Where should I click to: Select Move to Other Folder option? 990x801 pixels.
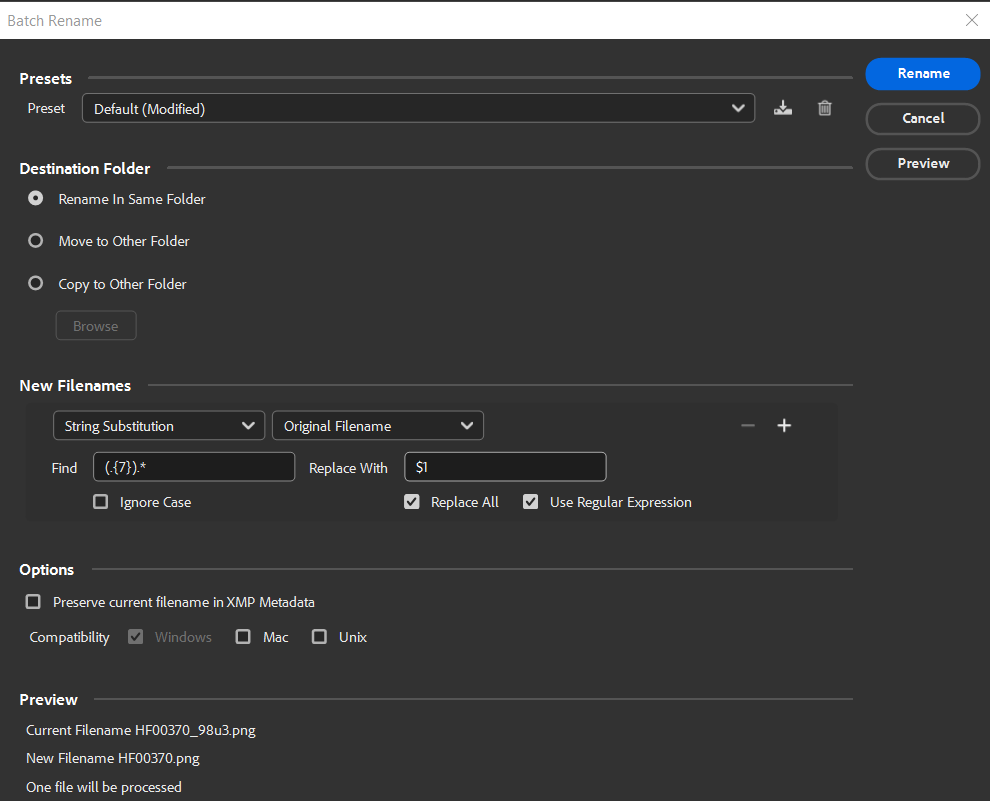coord(35,240)
